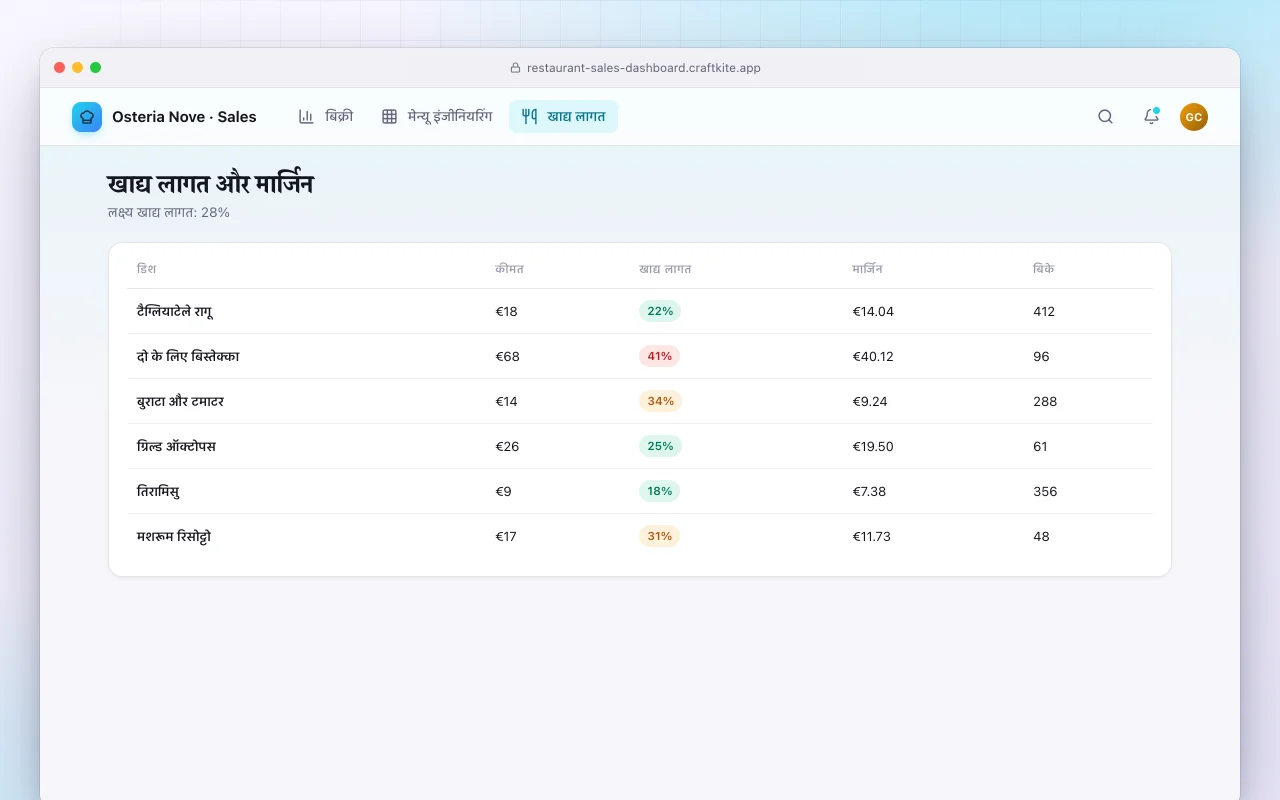Click the 356 sold count
This screenshot has width=1280, height=800.
(x=1045, y=491)
